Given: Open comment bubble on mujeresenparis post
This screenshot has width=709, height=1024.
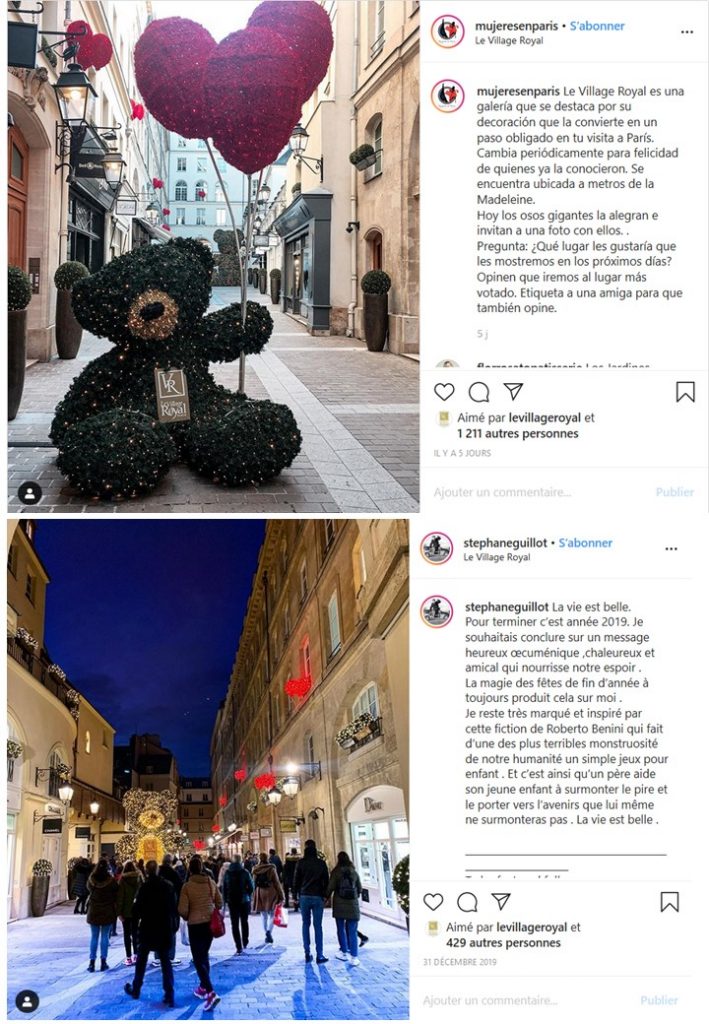Looking at the screenshot, I should [x=479, y=392].
